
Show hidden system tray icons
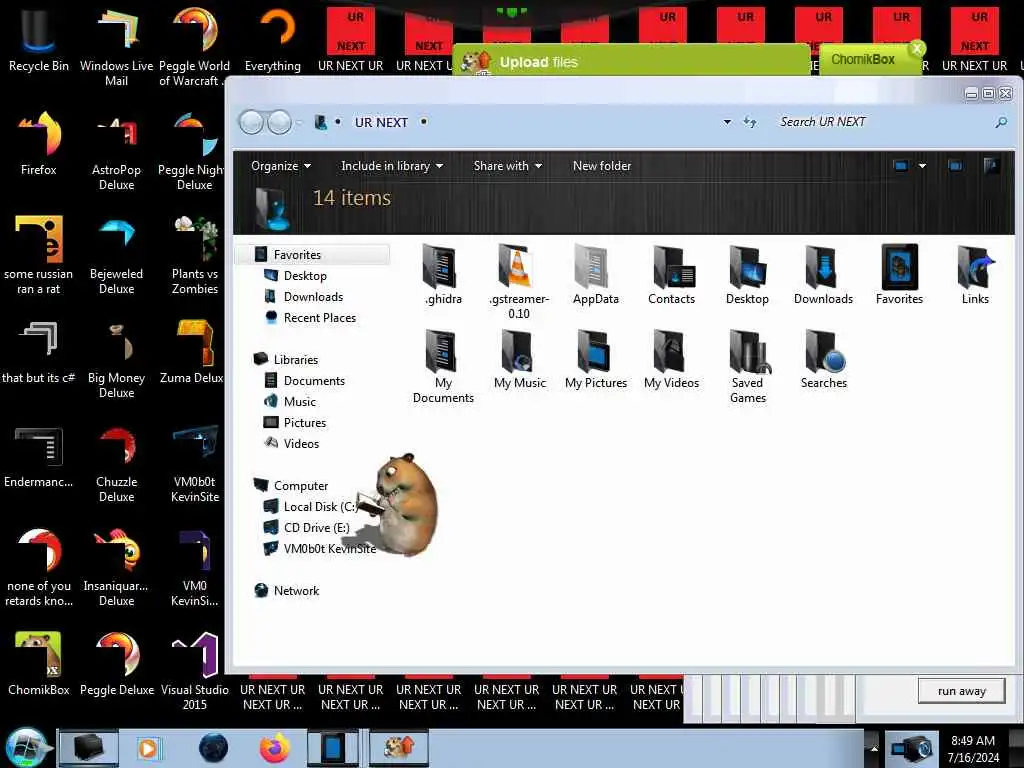[874, 748]
